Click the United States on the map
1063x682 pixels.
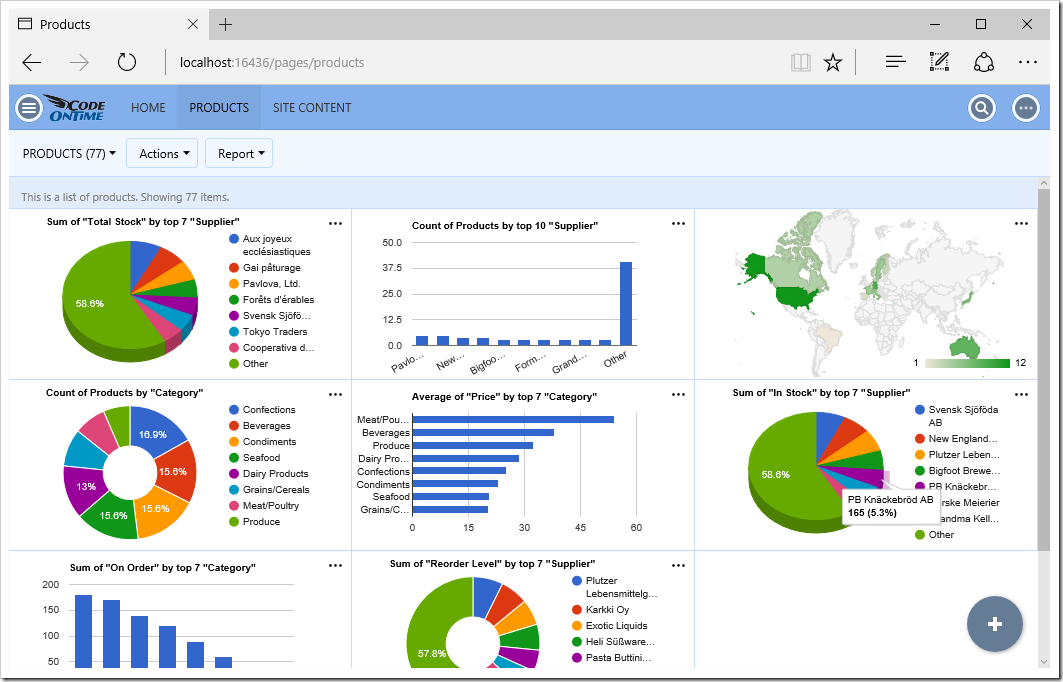click(x=795, y=296)
